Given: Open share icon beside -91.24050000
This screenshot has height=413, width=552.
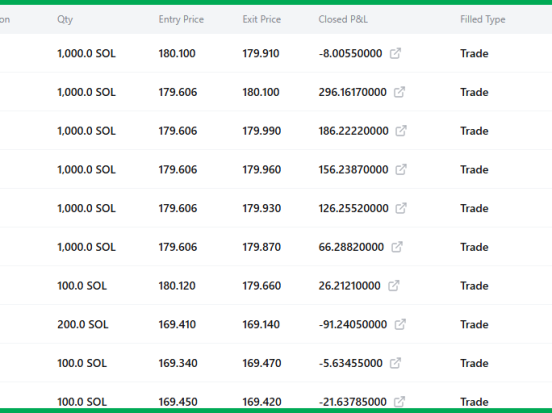Looking at the screenshot, I should click(x=400, y=324).
